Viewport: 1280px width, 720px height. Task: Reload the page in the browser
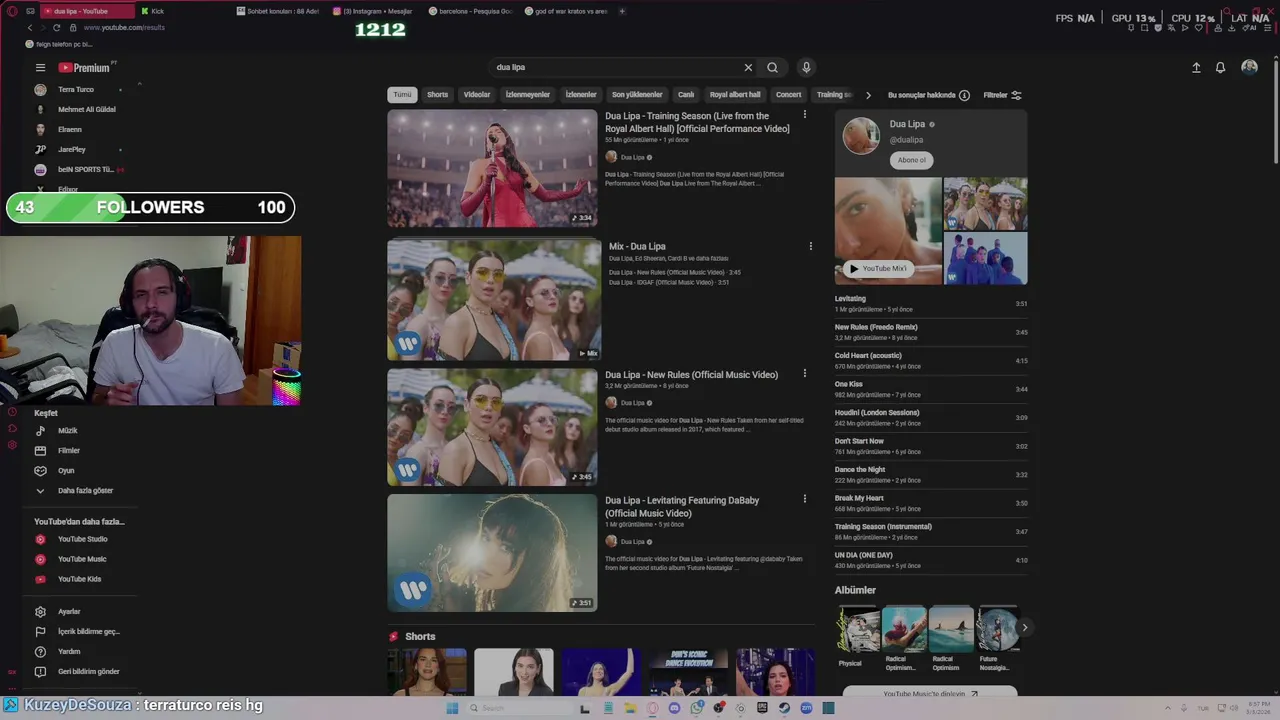56,27
